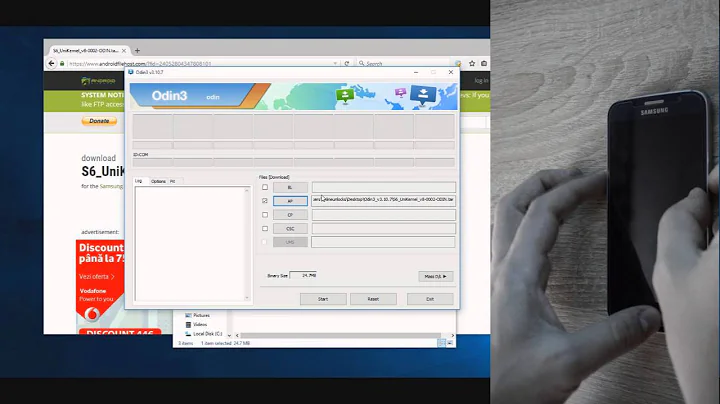The width and height of the screenshot is (720, 404).
Task: Open the Pit tab in Odin3
Action: [173, 181]
